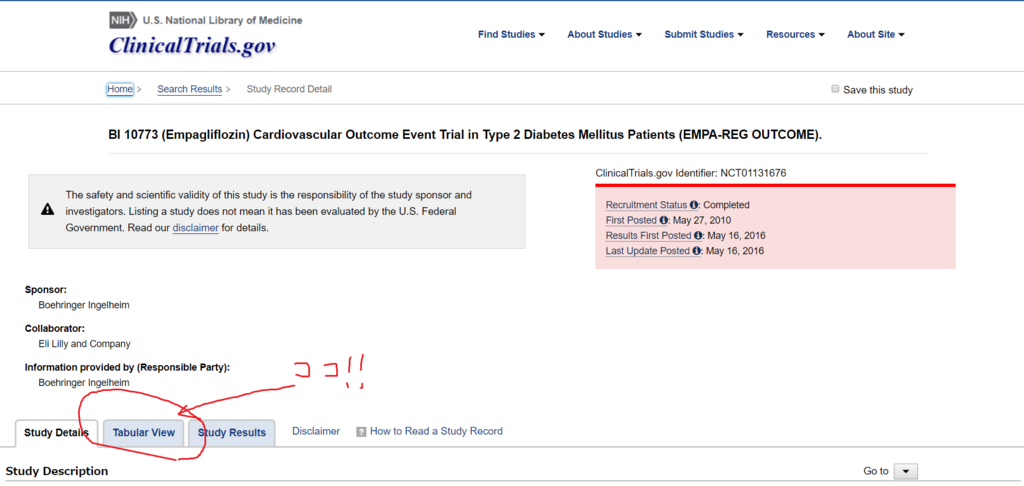1024x486 pixels.
Task: Click the First Posted label link
Action: (x=631, y=220)
